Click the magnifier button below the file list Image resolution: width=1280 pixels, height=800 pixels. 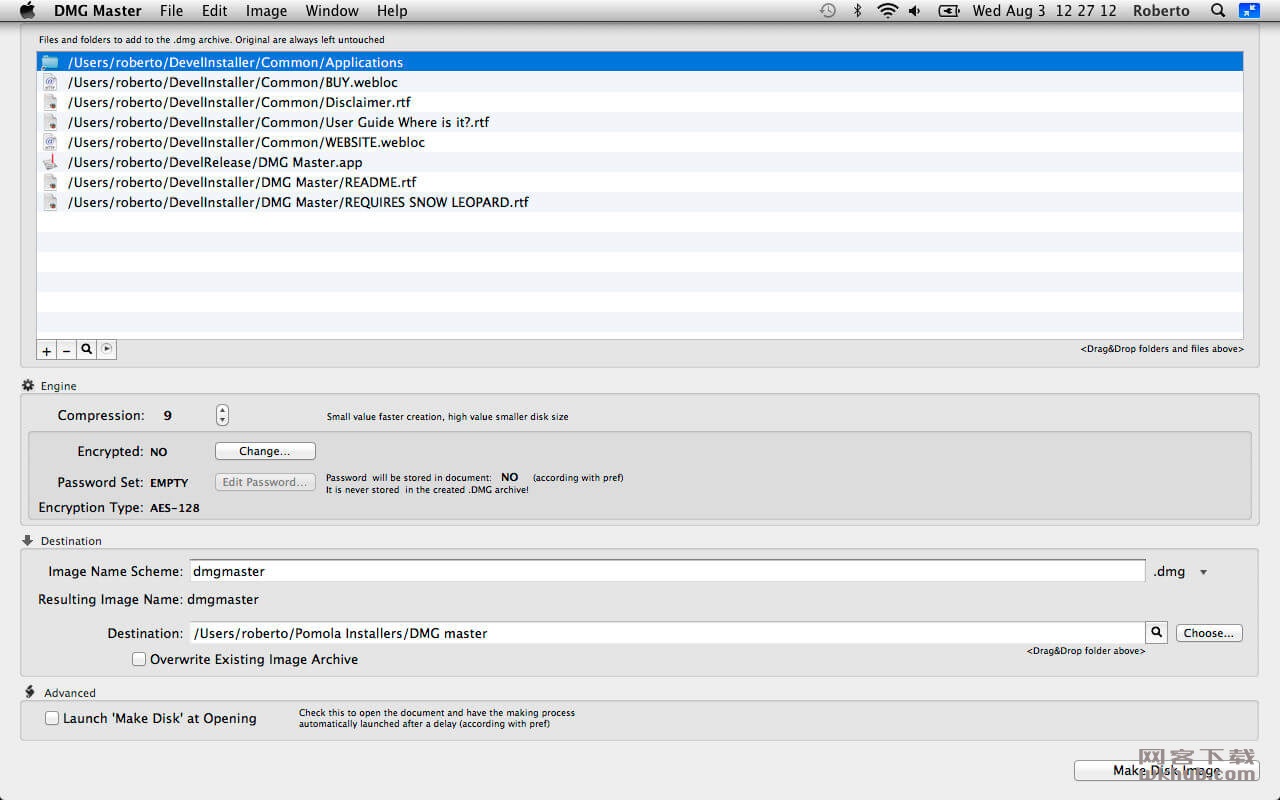pos(87,350)
